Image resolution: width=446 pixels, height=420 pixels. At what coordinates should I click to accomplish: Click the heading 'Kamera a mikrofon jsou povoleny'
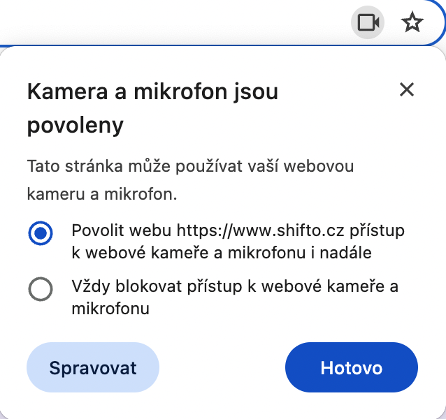coord(152,108)
